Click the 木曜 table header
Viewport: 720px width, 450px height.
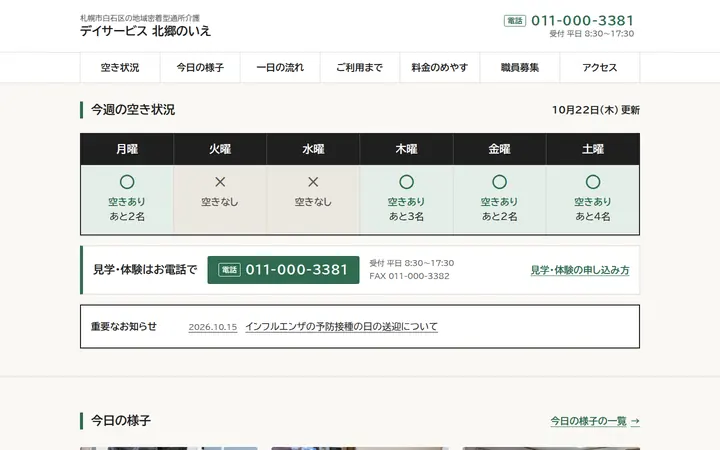406,149
